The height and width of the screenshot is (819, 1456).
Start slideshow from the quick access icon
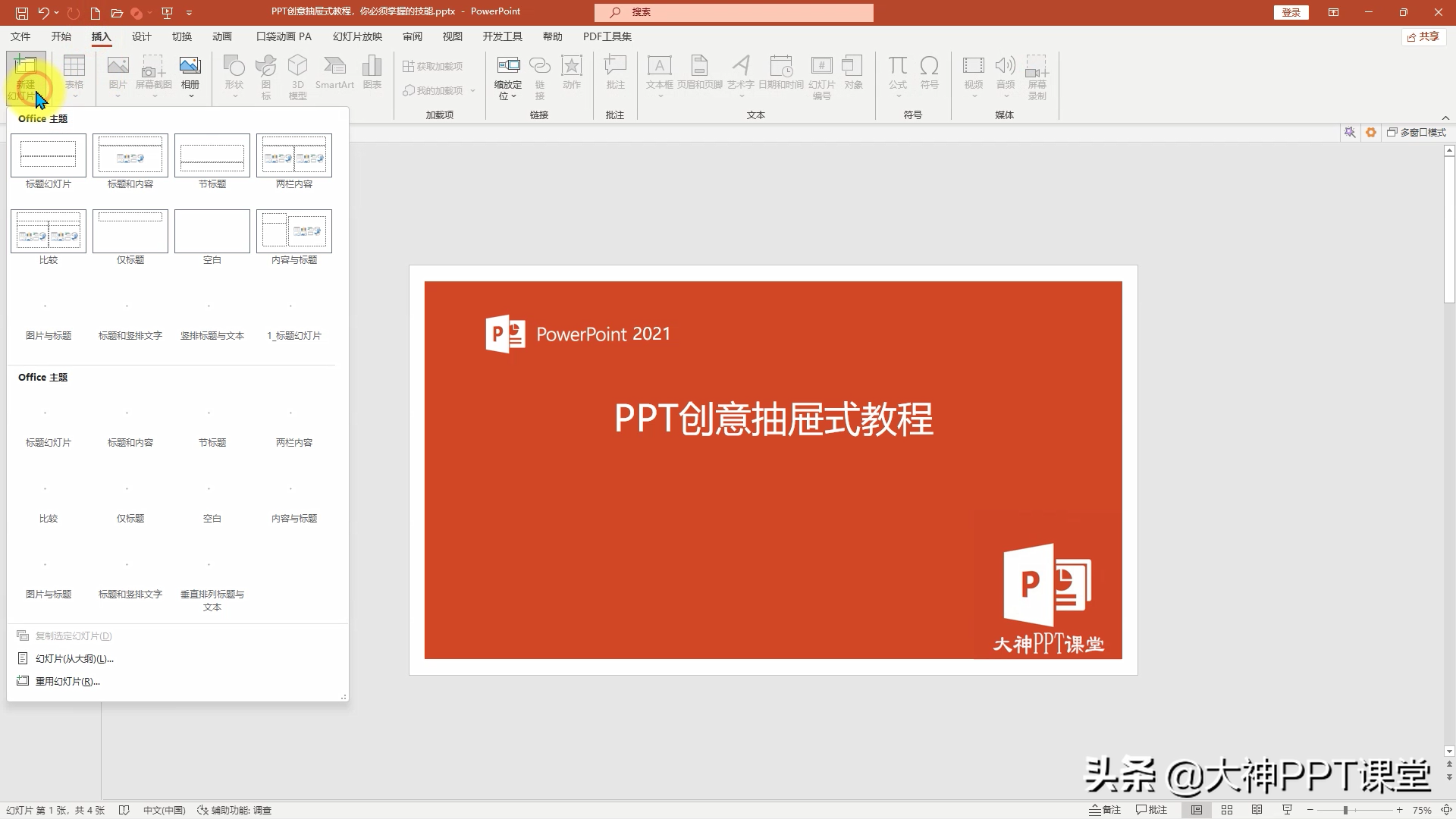tap(167, 13)
